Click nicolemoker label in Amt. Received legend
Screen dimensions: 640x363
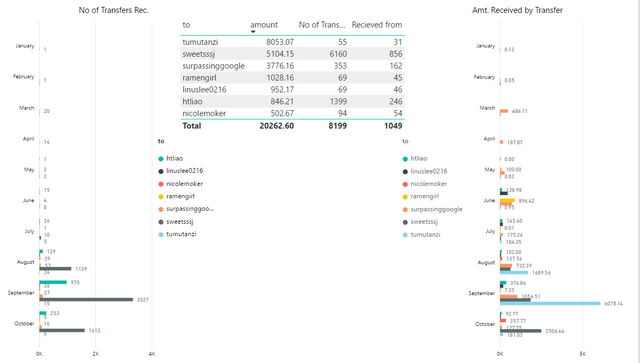pos(429,184)
